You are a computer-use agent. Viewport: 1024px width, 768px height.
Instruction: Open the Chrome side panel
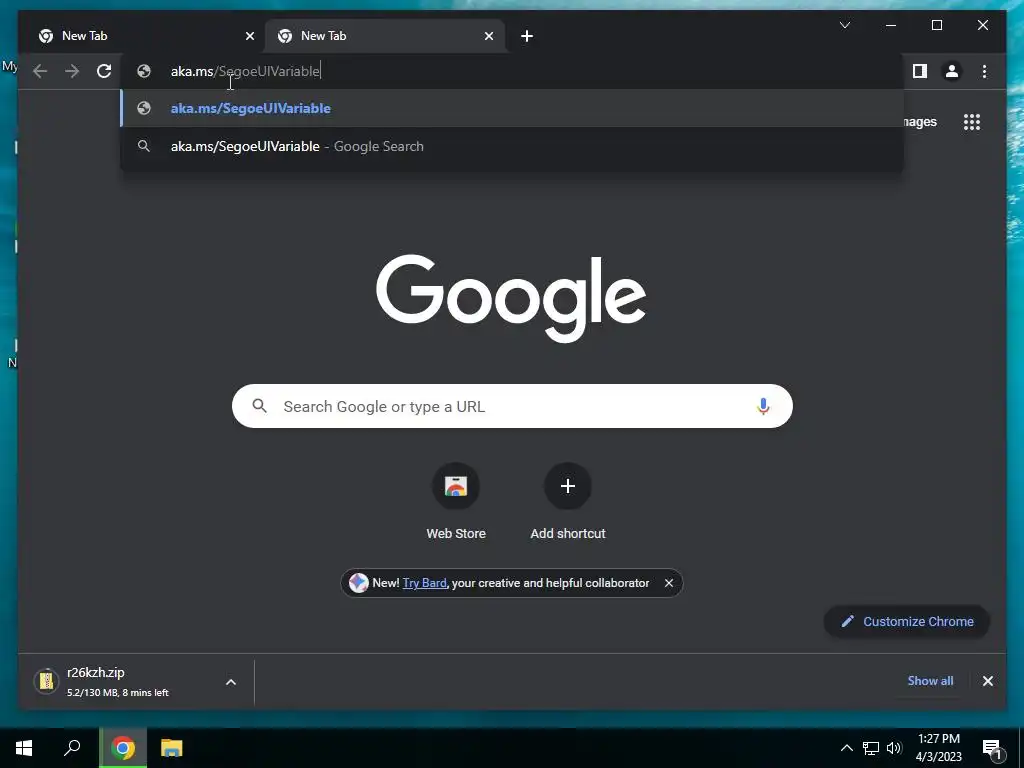920,71
